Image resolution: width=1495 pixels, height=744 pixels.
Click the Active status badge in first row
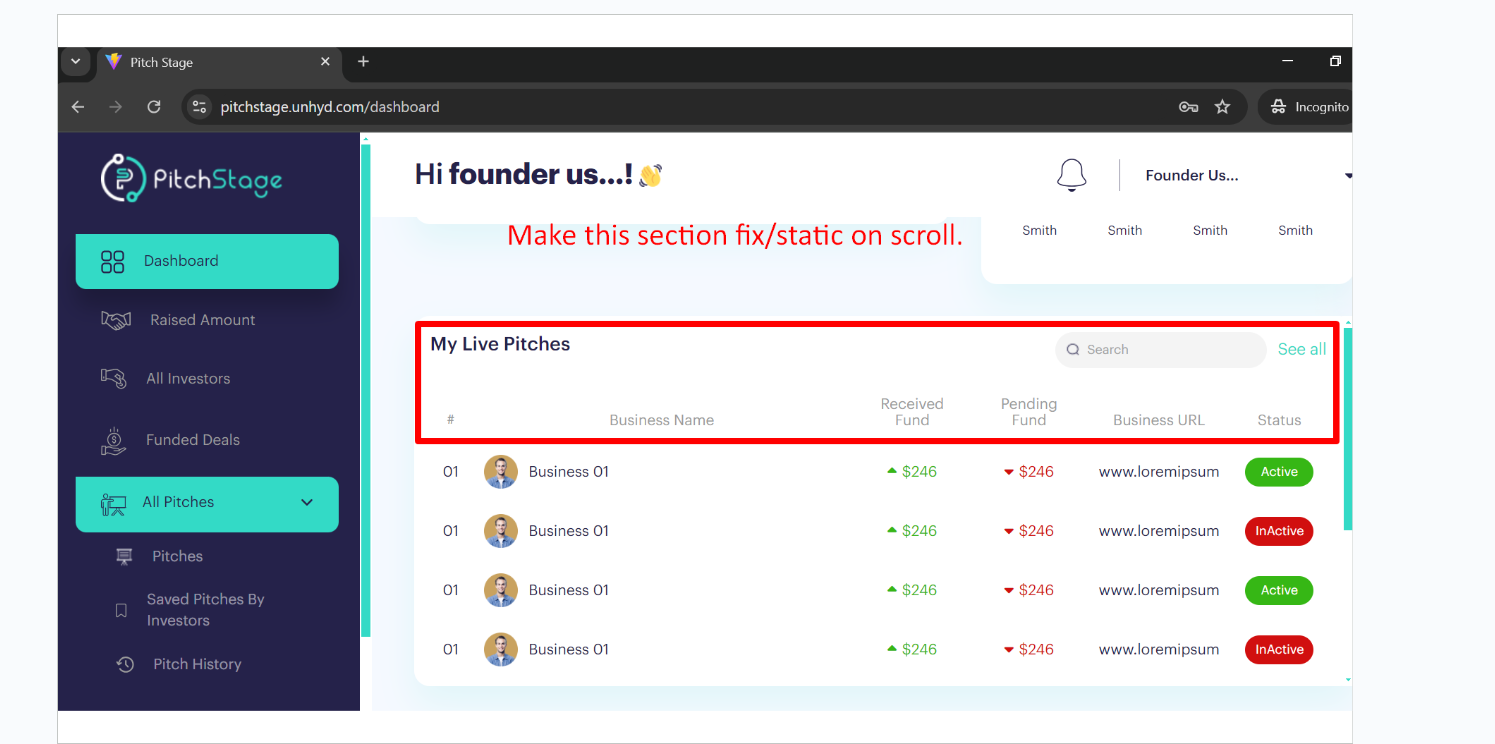1279,472
